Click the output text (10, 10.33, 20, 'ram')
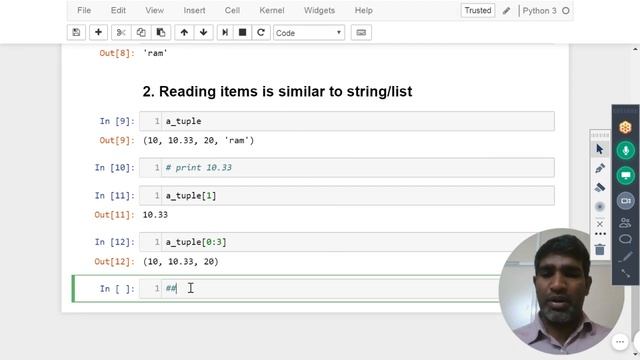Viewport: 640px width, 360px height. (198, 140)
